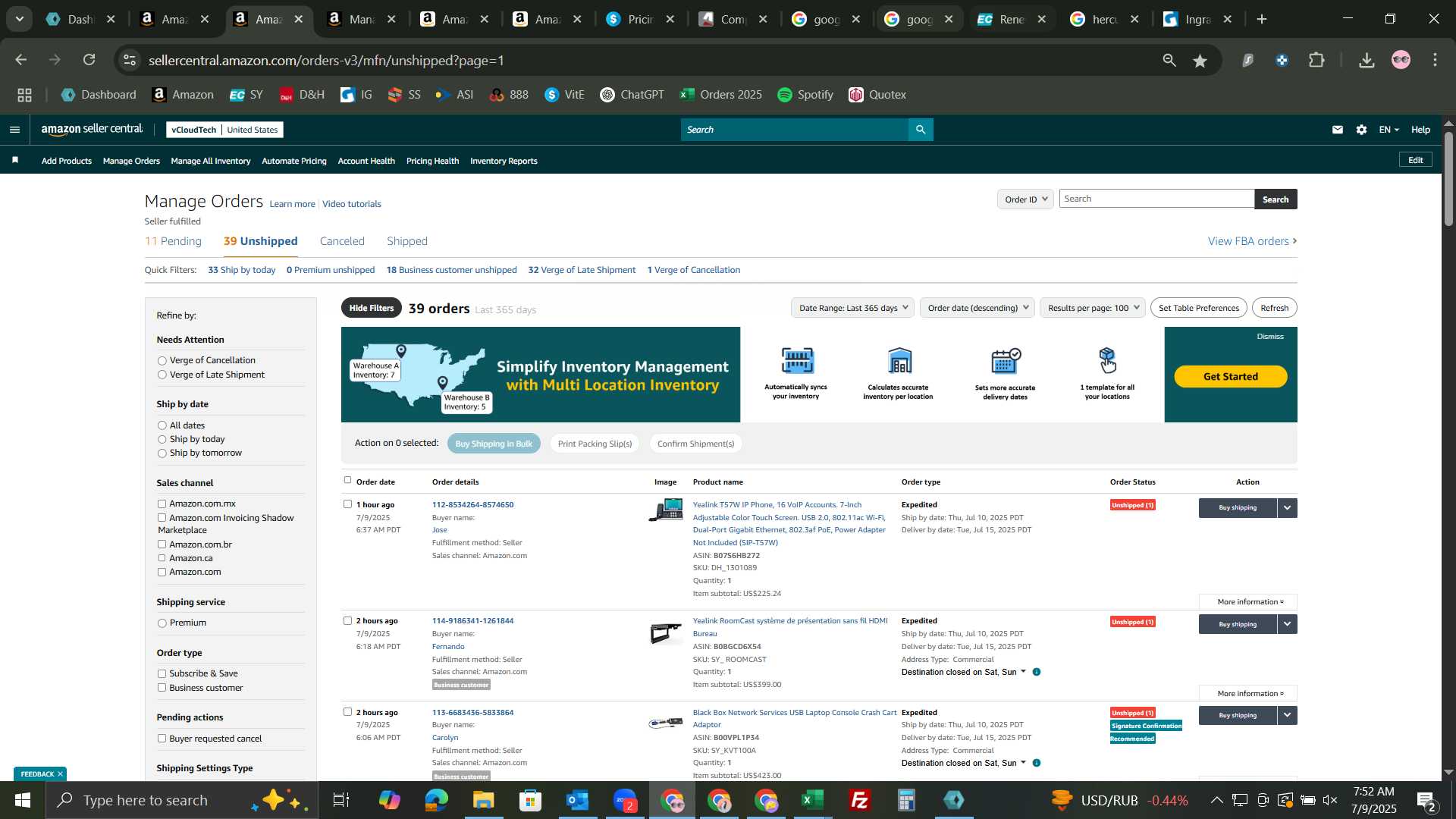Open the Results per page dropdown
This screenshot has height=819, width=1456.
[x=1093, y=308]
